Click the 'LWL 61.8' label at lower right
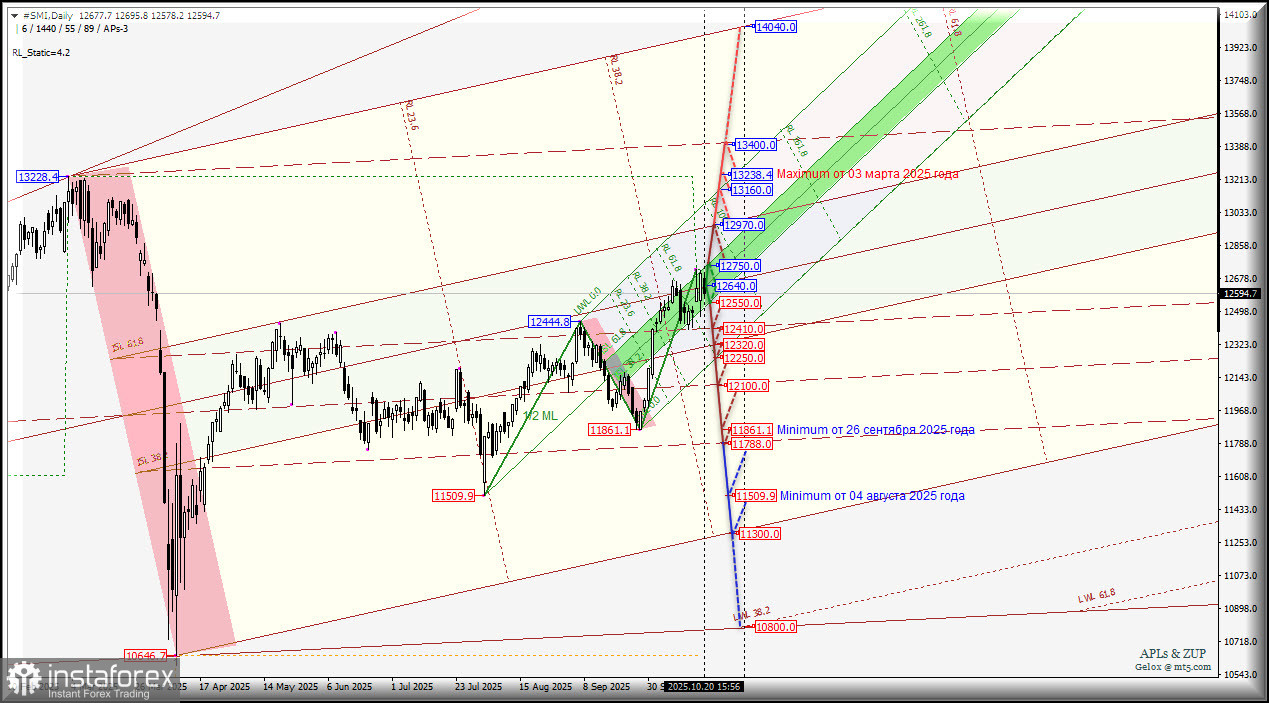 tap(1097, 596)
